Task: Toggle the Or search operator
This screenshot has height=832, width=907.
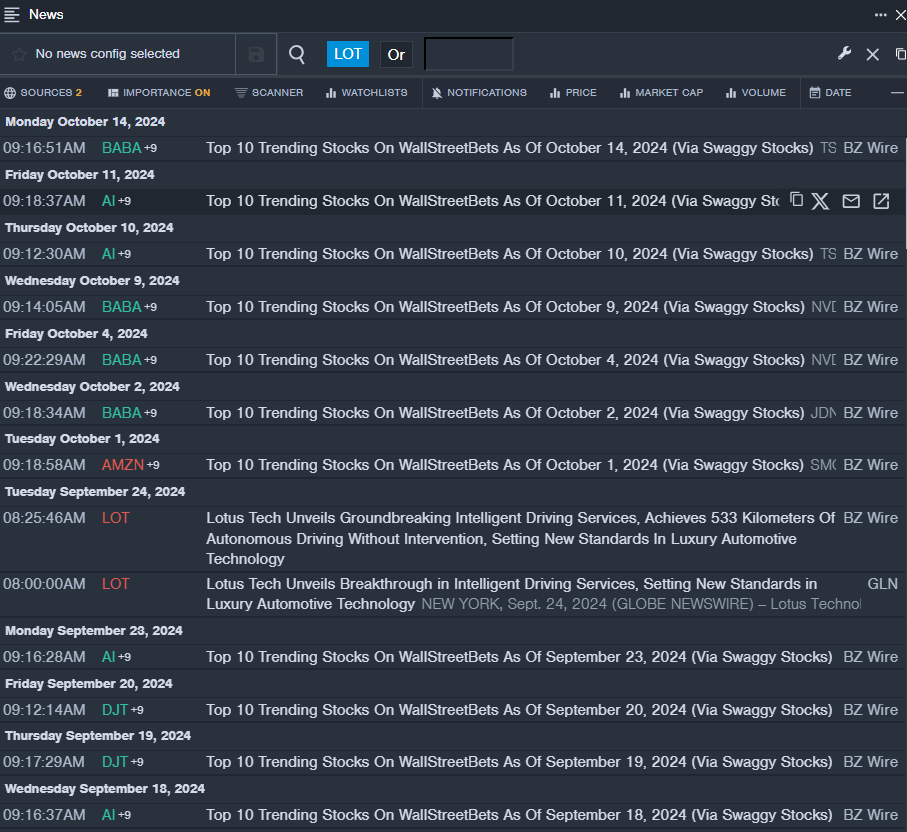Action: coord(396,54)
